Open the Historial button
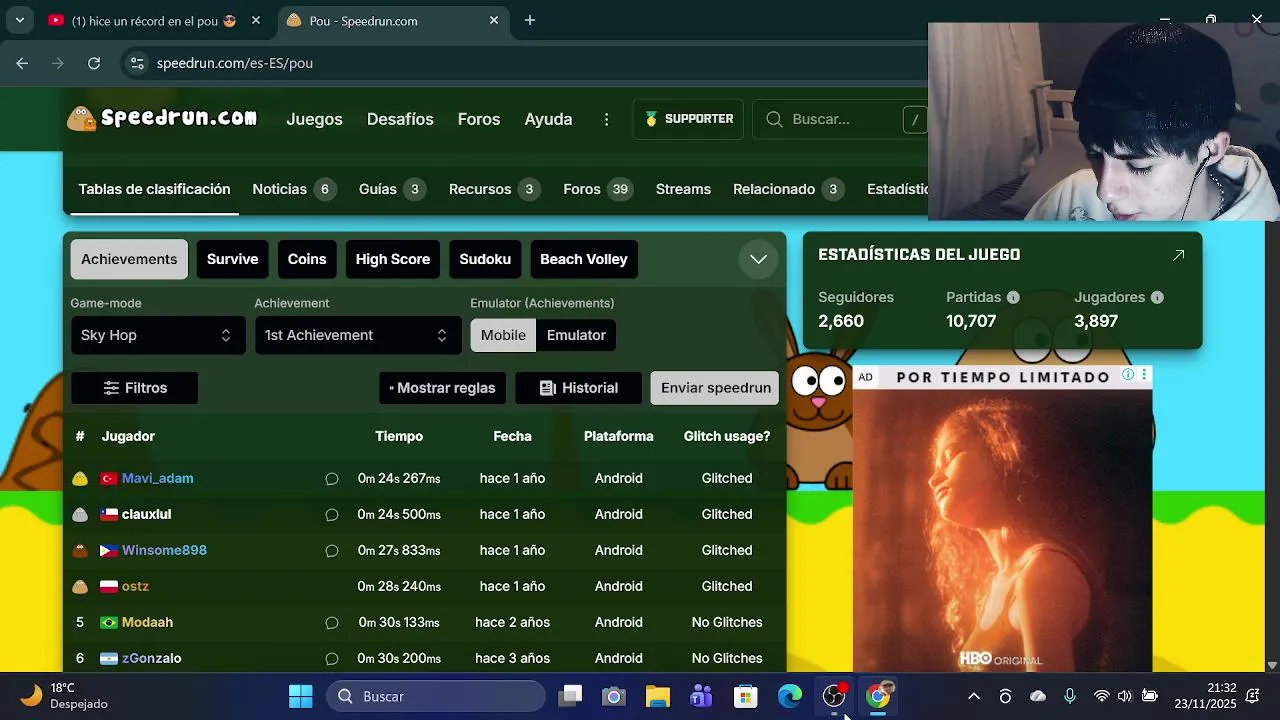 pos(578,388)
